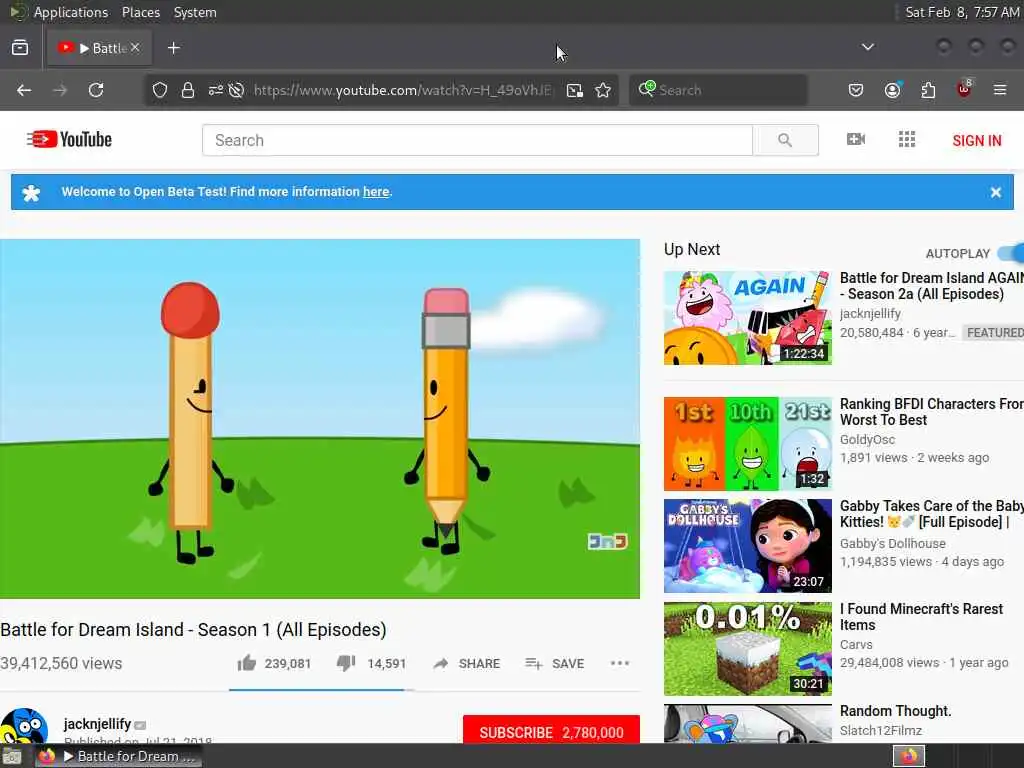
Task: Open the Minecraft's Rarest Items thumbnail
Action: click(x=748, y=648)
